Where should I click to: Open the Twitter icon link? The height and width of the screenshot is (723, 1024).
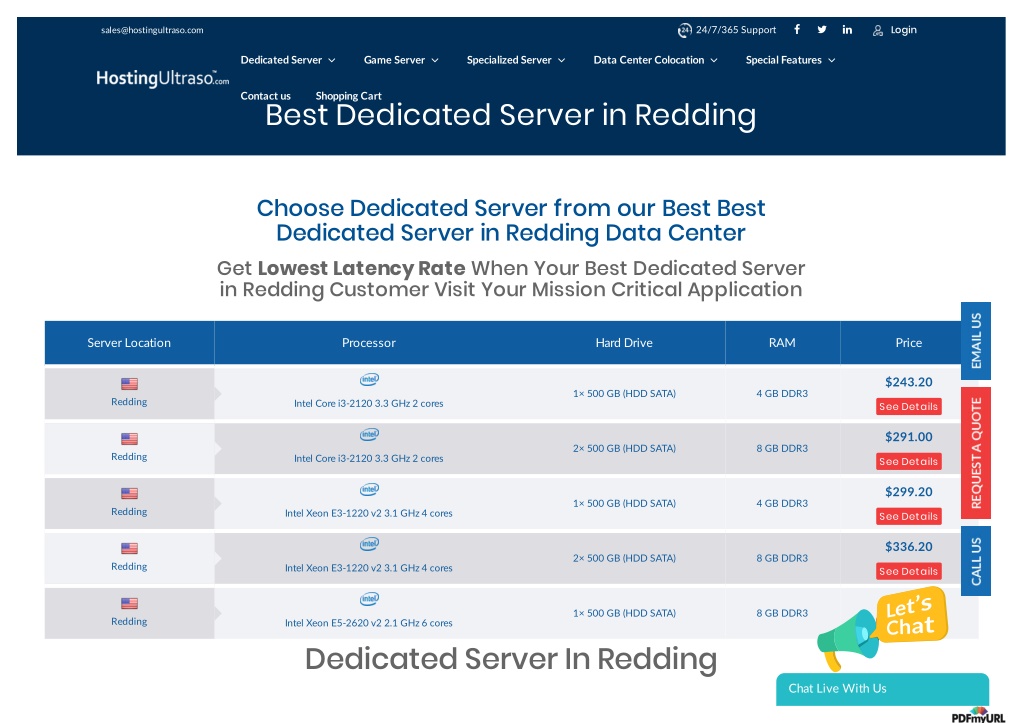pyautogui.click(x=822, y=29)
